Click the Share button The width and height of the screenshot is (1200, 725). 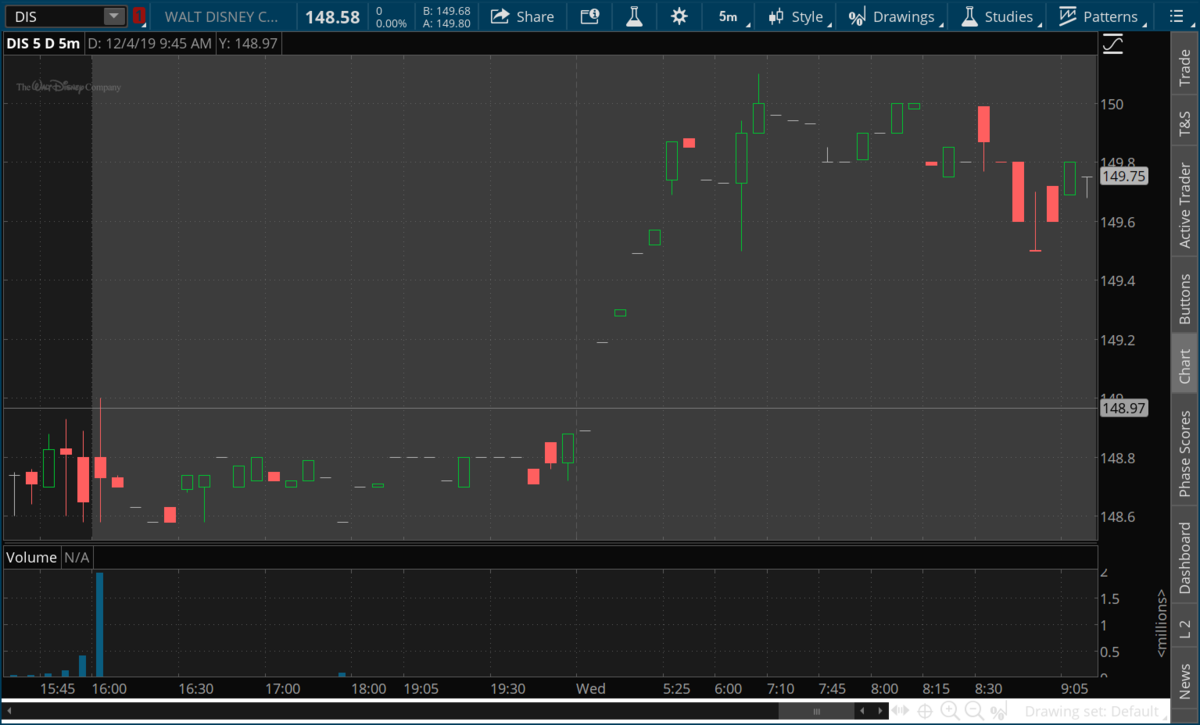(522, 16)
